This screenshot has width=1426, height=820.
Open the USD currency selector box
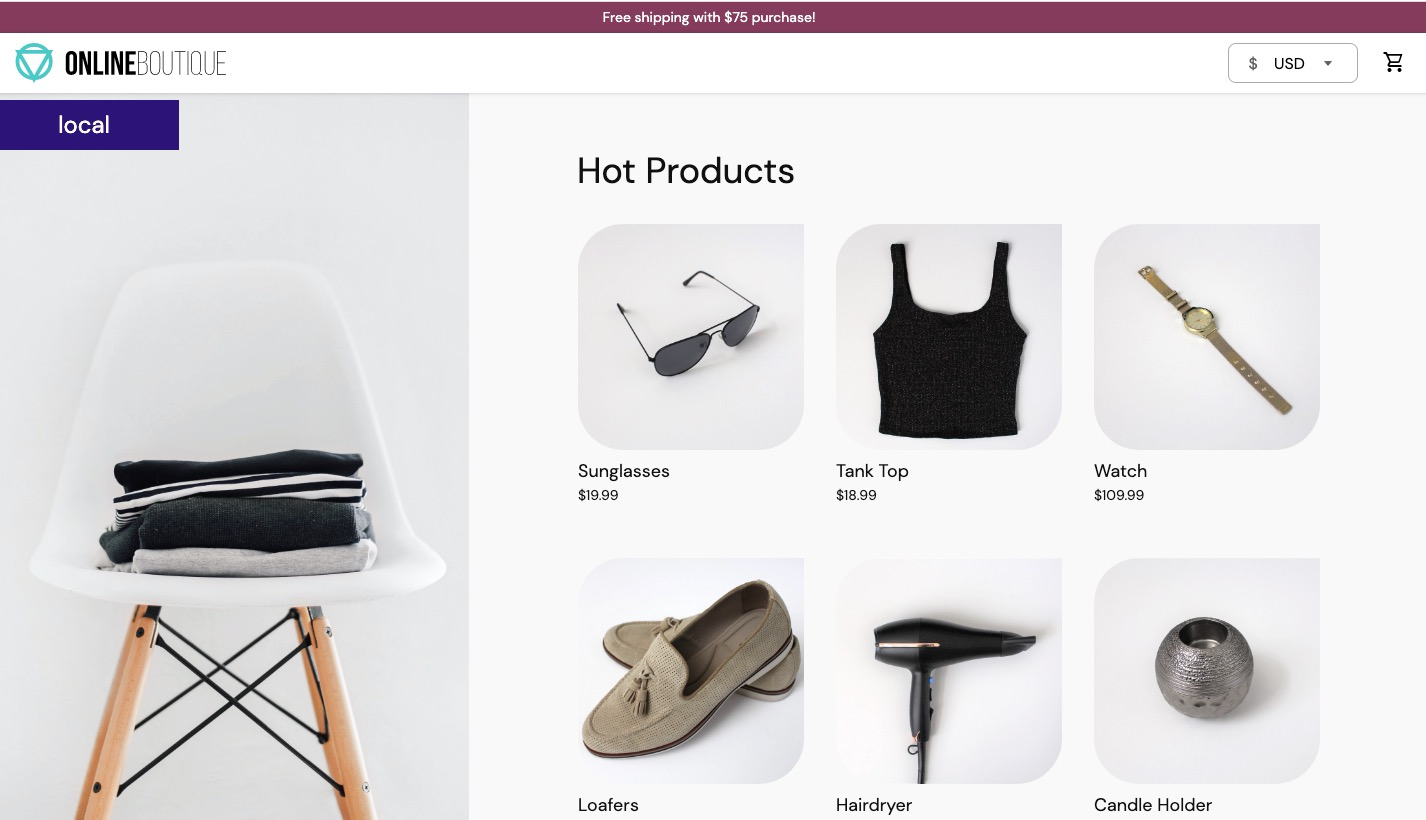click(1292, 63)
